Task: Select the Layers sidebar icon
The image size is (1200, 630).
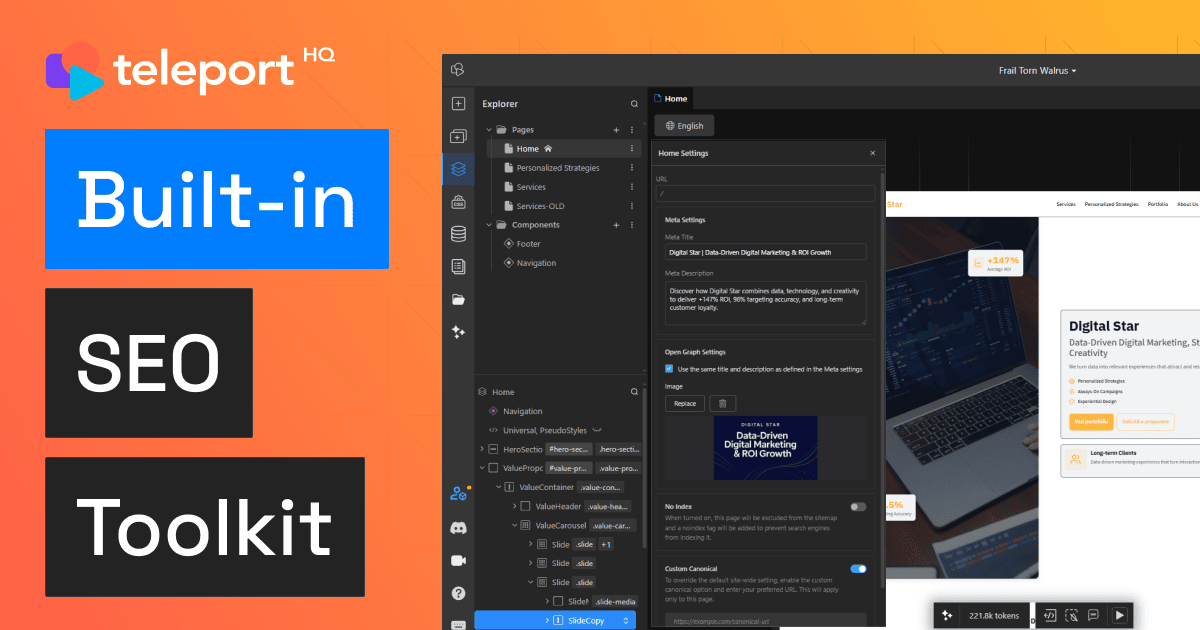Action: click(458, 169)
